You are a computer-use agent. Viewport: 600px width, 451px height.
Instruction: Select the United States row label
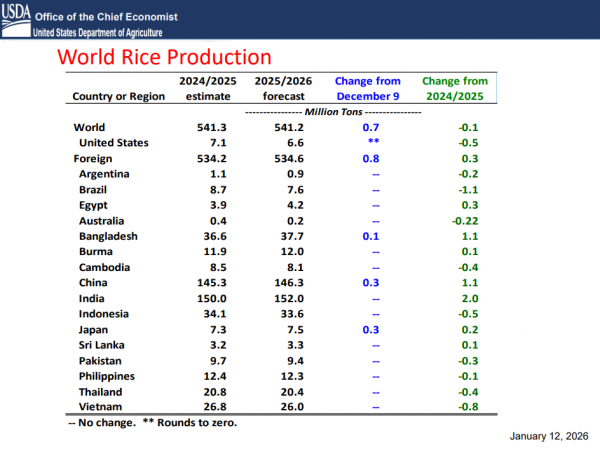point(115,143)
